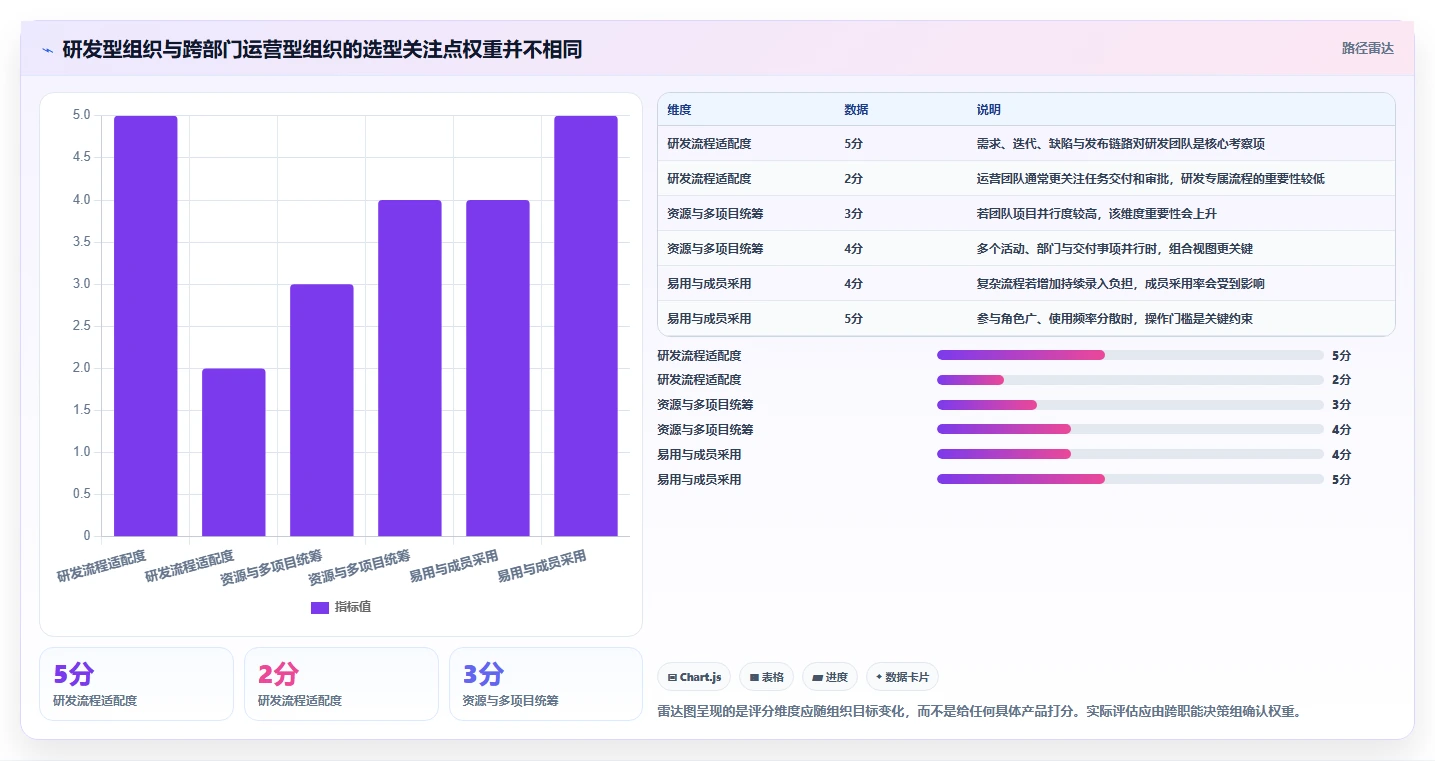Select the 表格 tag chip
The width and height of the screenshot is (1435, 761).
click(766, 677)
